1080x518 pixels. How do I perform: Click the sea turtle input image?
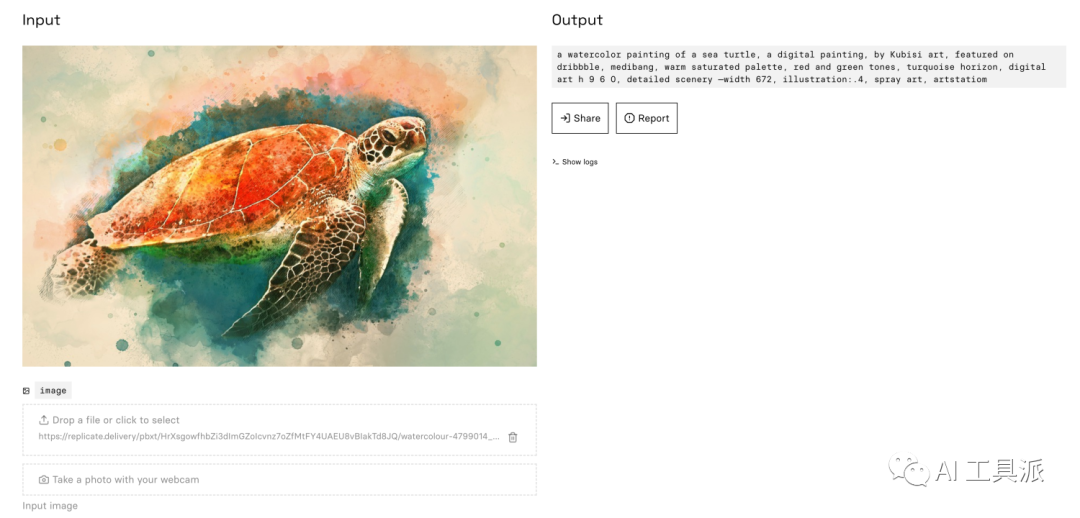pyautogui.click(x=280, y=206)
